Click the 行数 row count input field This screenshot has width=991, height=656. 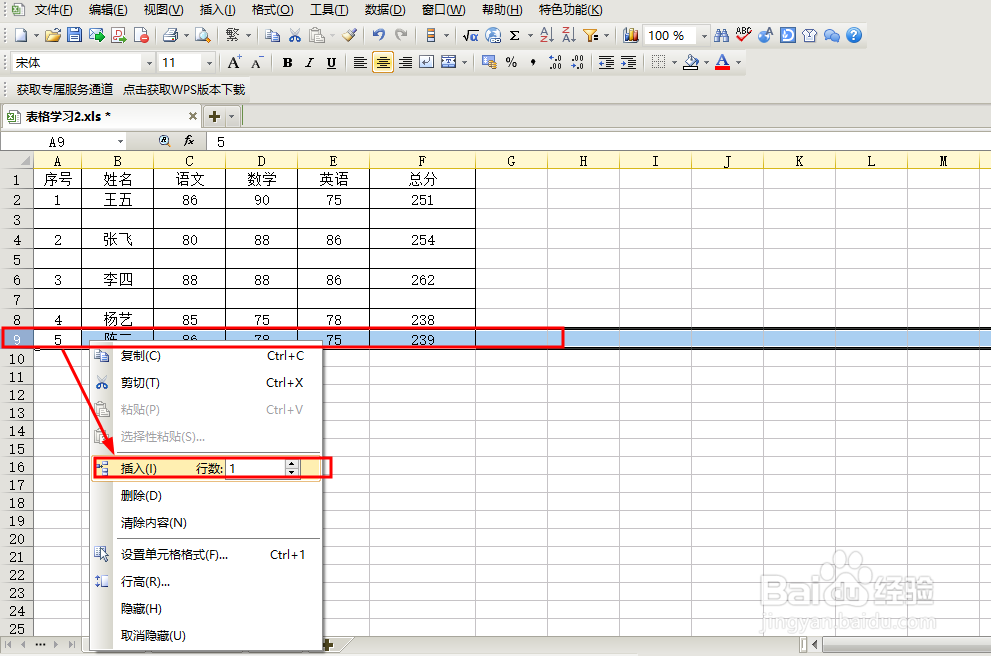[256, 468]
